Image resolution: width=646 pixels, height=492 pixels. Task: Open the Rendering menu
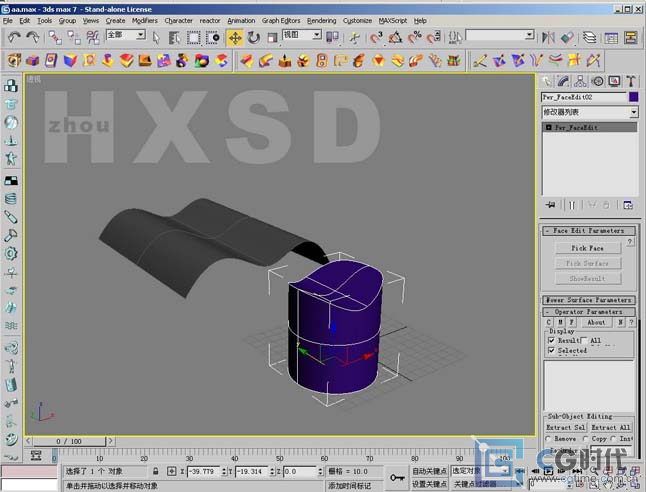(x=321, y=21)
